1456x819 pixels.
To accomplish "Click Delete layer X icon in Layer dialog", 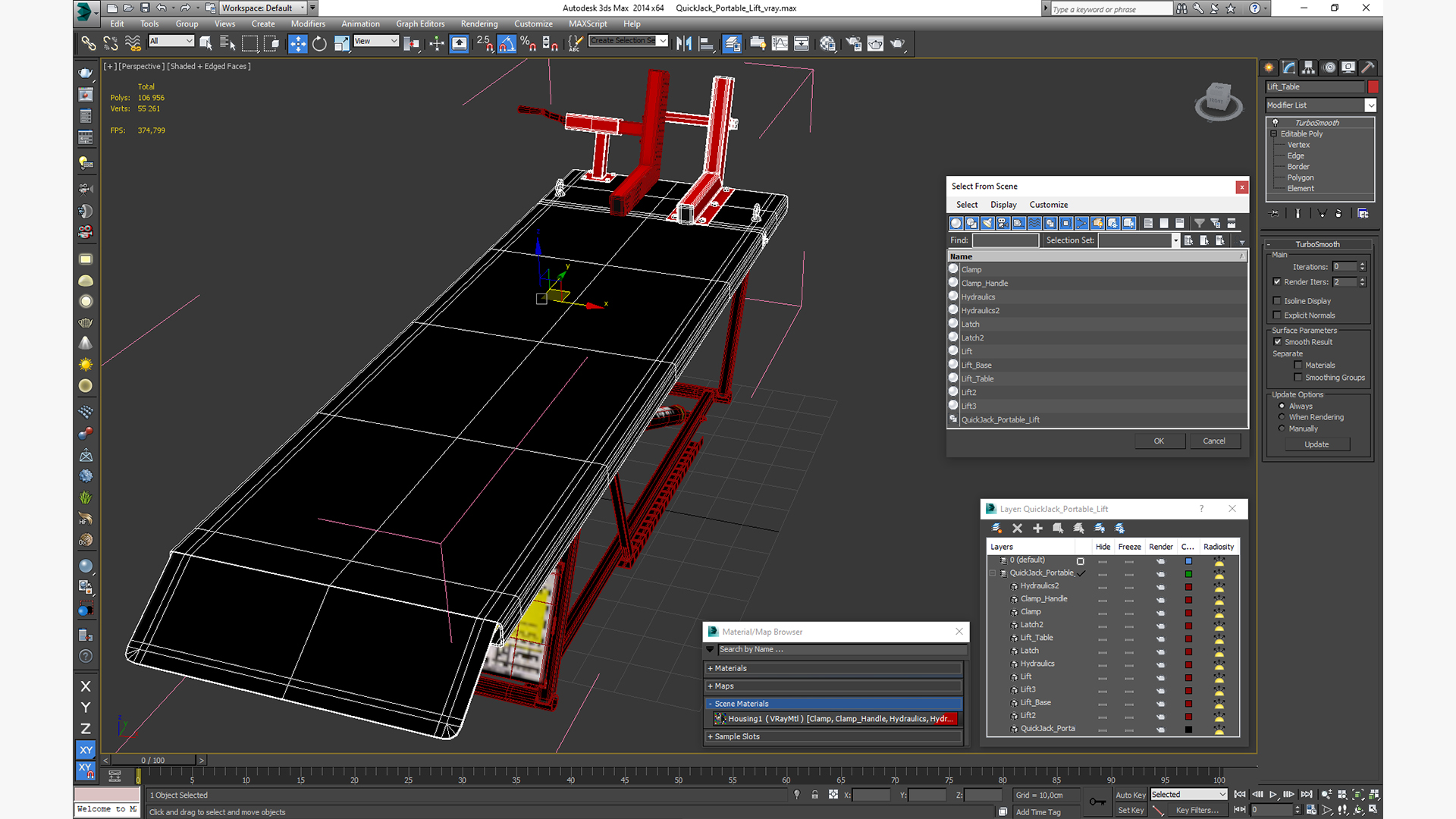I will pyautogui.click(x=1017, y=529).
